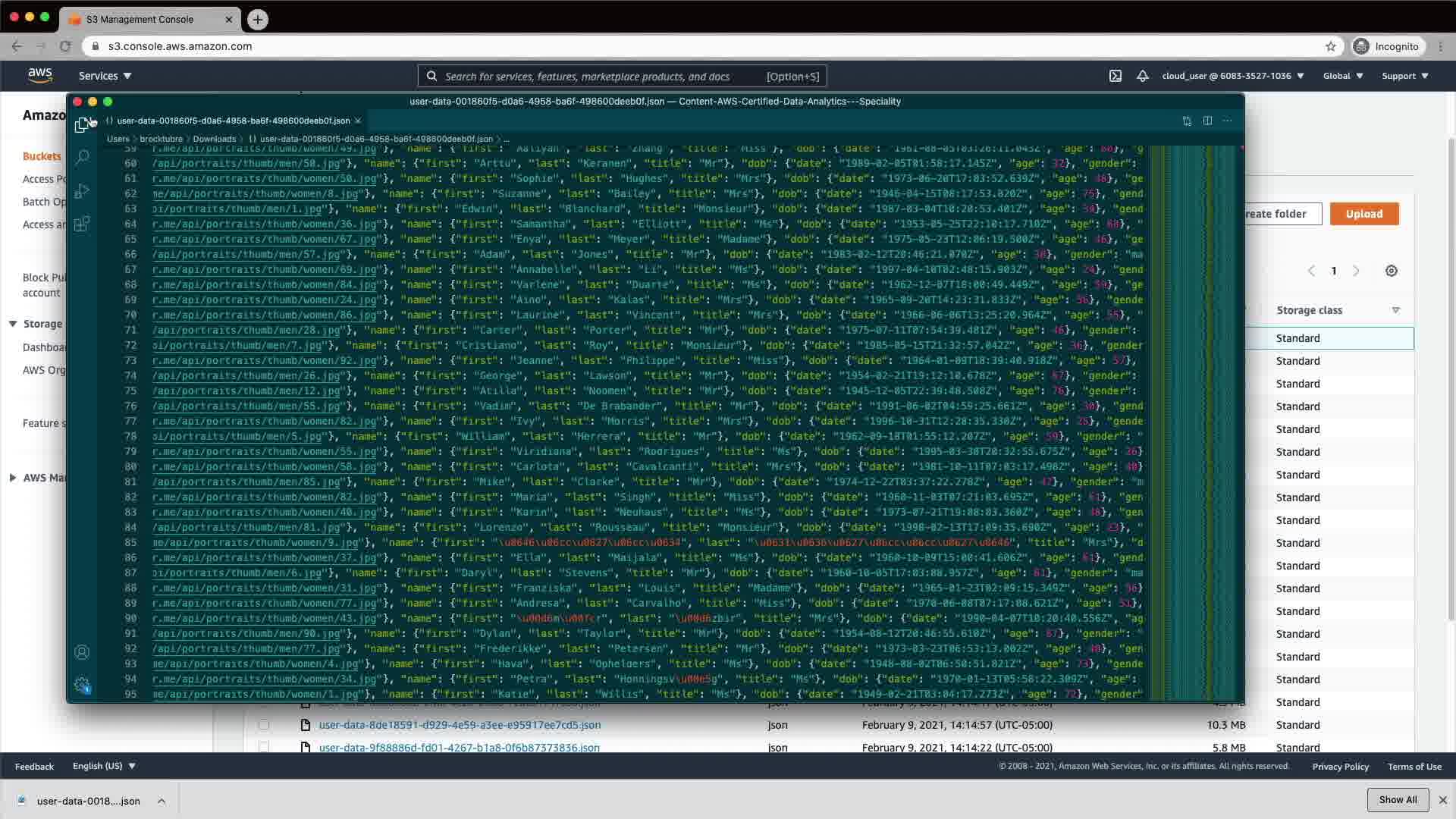
Task: Check the user-data-8de18591 file checkbox
Action: (x=264, y=725)
